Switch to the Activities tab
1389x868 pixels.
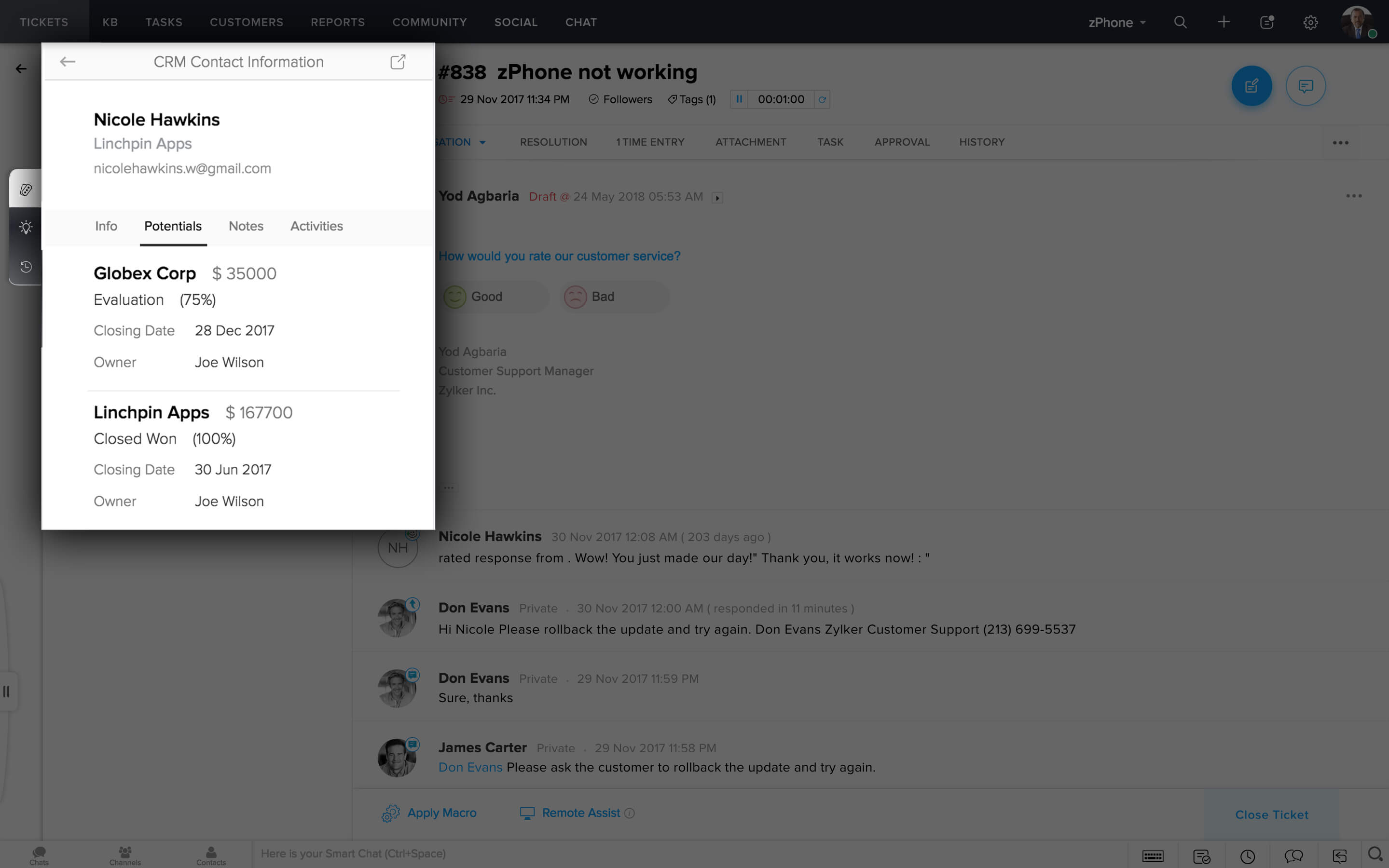(x=316, y=226)
